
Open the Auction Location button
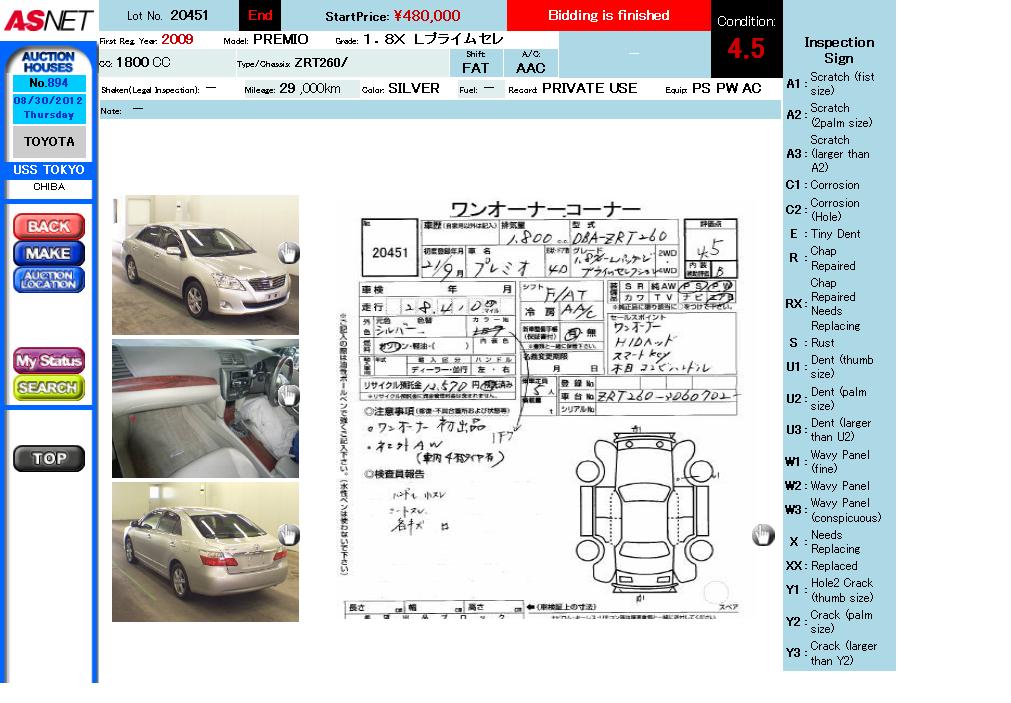click(48, 280)
